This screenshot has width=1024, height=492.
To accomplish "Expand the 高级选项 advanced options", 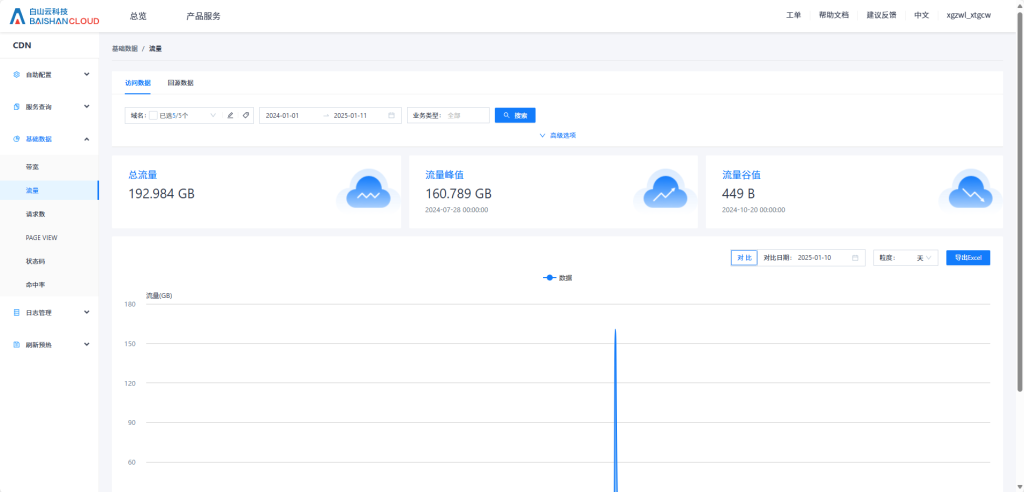I will (557, 135).
